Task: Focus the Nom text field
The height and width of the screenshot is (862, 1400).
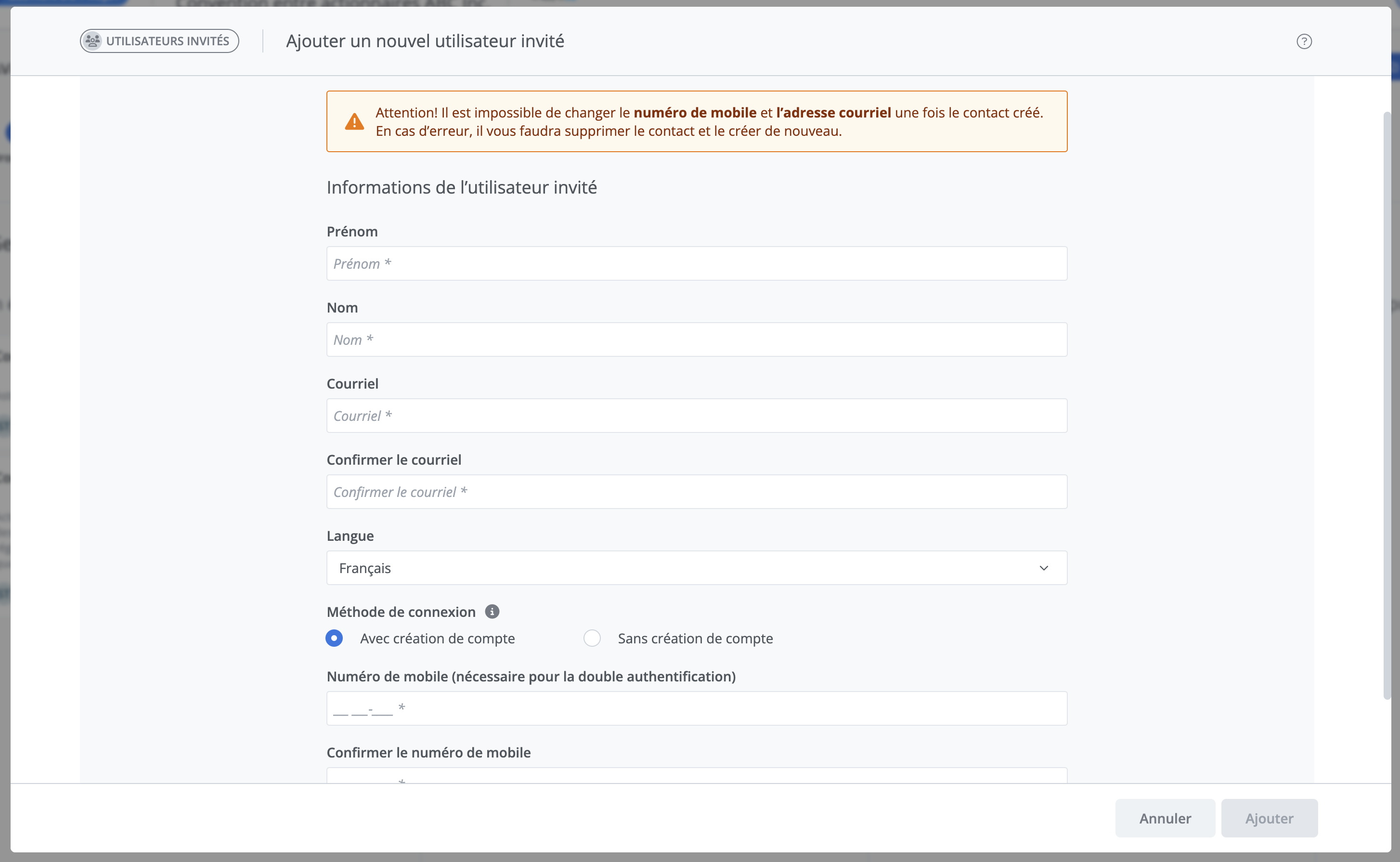Action: click(x=696, y=340)
